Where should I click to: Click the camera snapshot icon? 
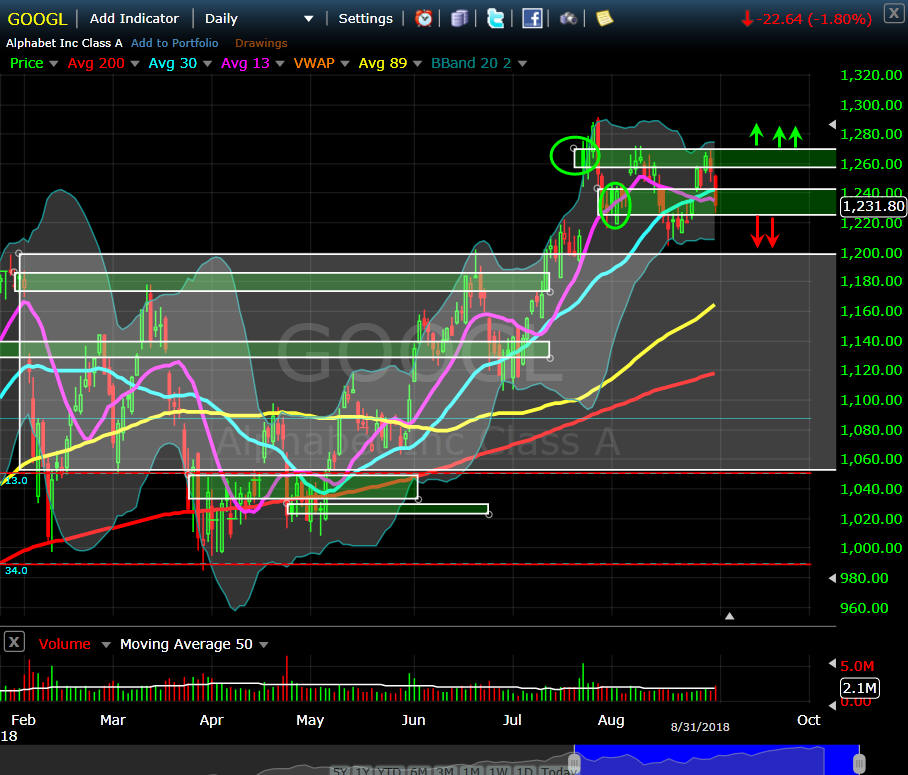[568, 18]
